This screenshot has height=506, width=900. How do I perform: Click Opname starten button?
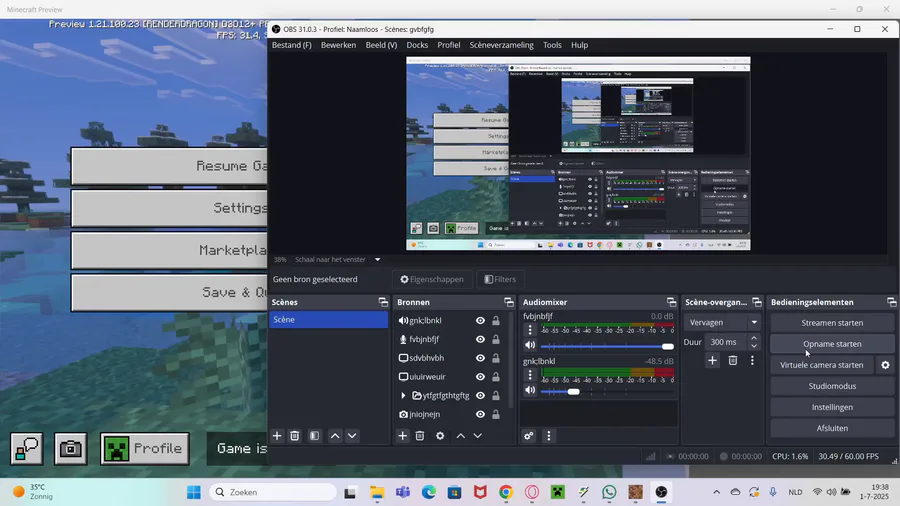coord(832,344)
